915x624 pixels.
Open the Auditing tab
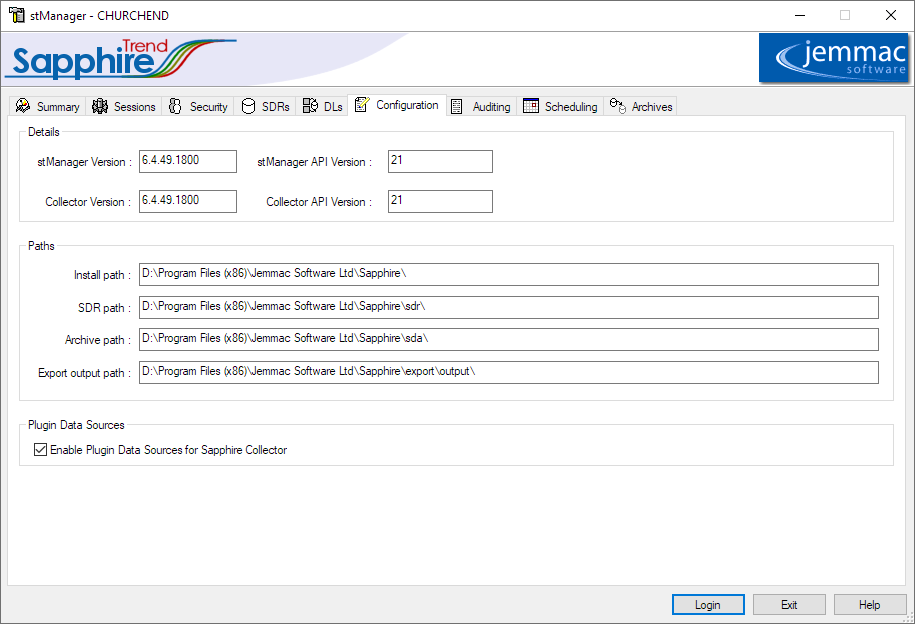pos(481,106)
